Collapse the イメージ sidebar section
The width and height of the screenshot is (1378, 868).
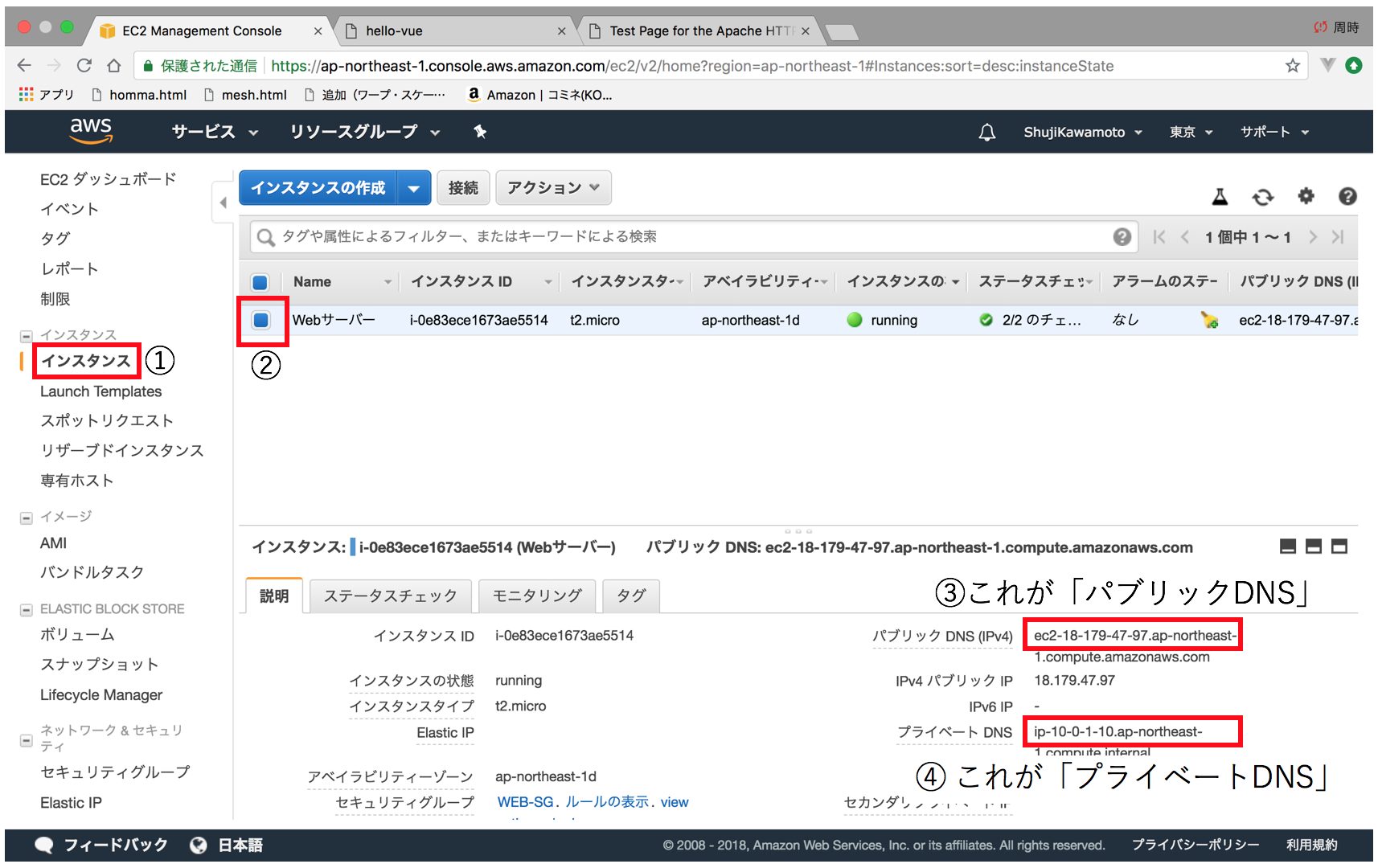26,518
